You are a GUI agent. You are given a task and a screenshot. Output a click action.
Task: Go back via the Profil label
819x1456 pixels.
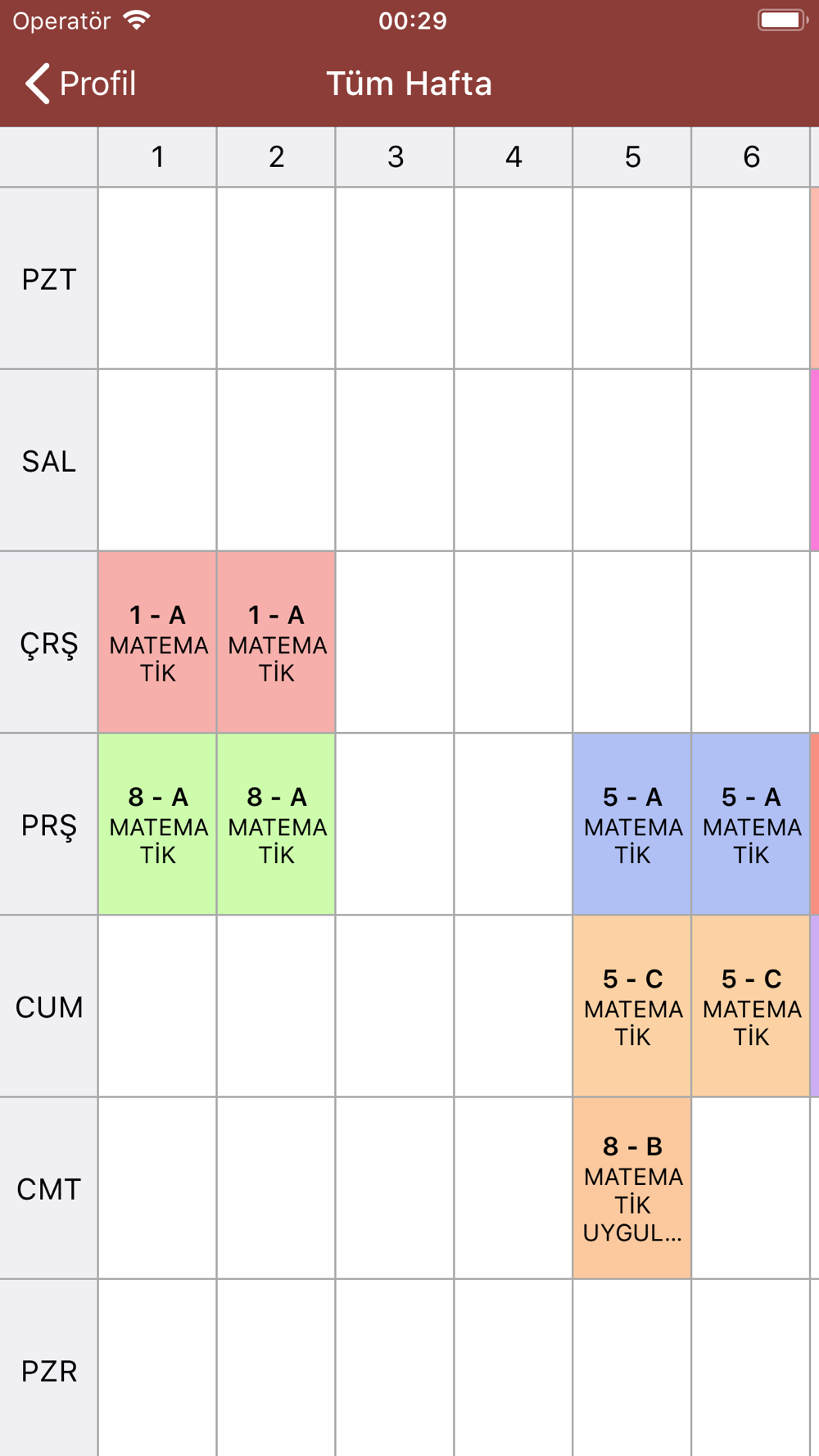pyautogui.click(x=97, y=84)
